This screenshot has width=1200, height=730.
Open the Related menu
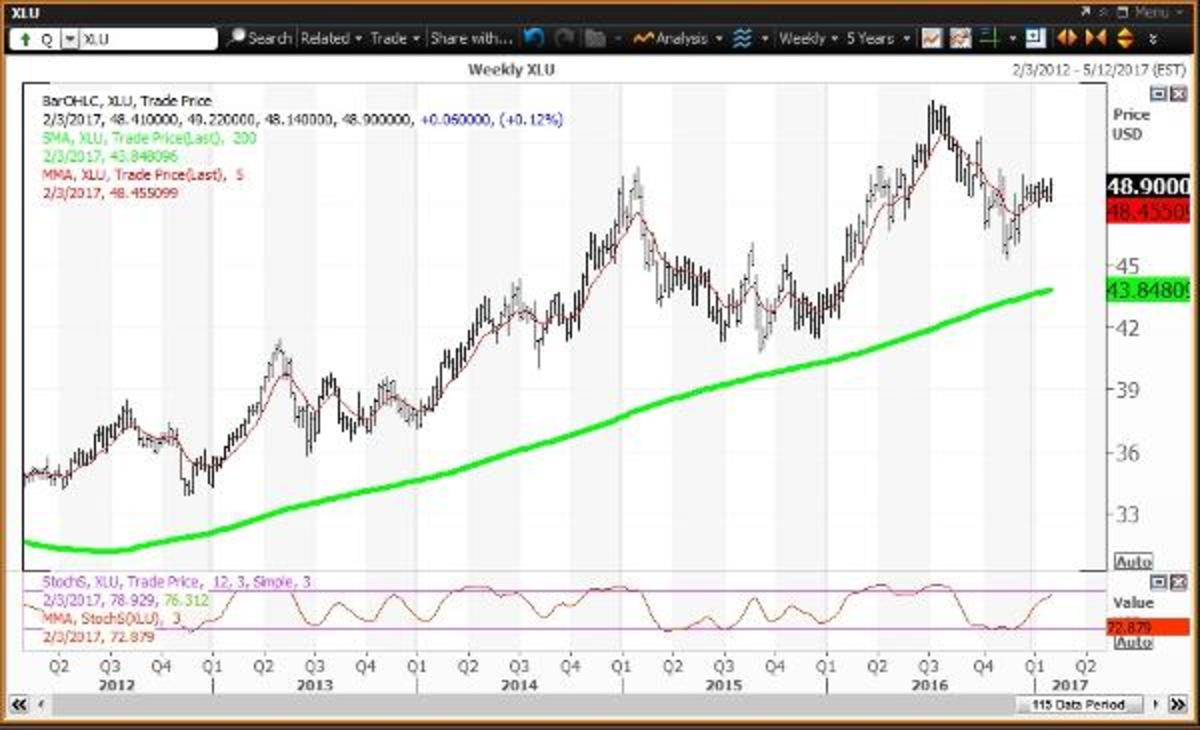click(x=331, y=39)
